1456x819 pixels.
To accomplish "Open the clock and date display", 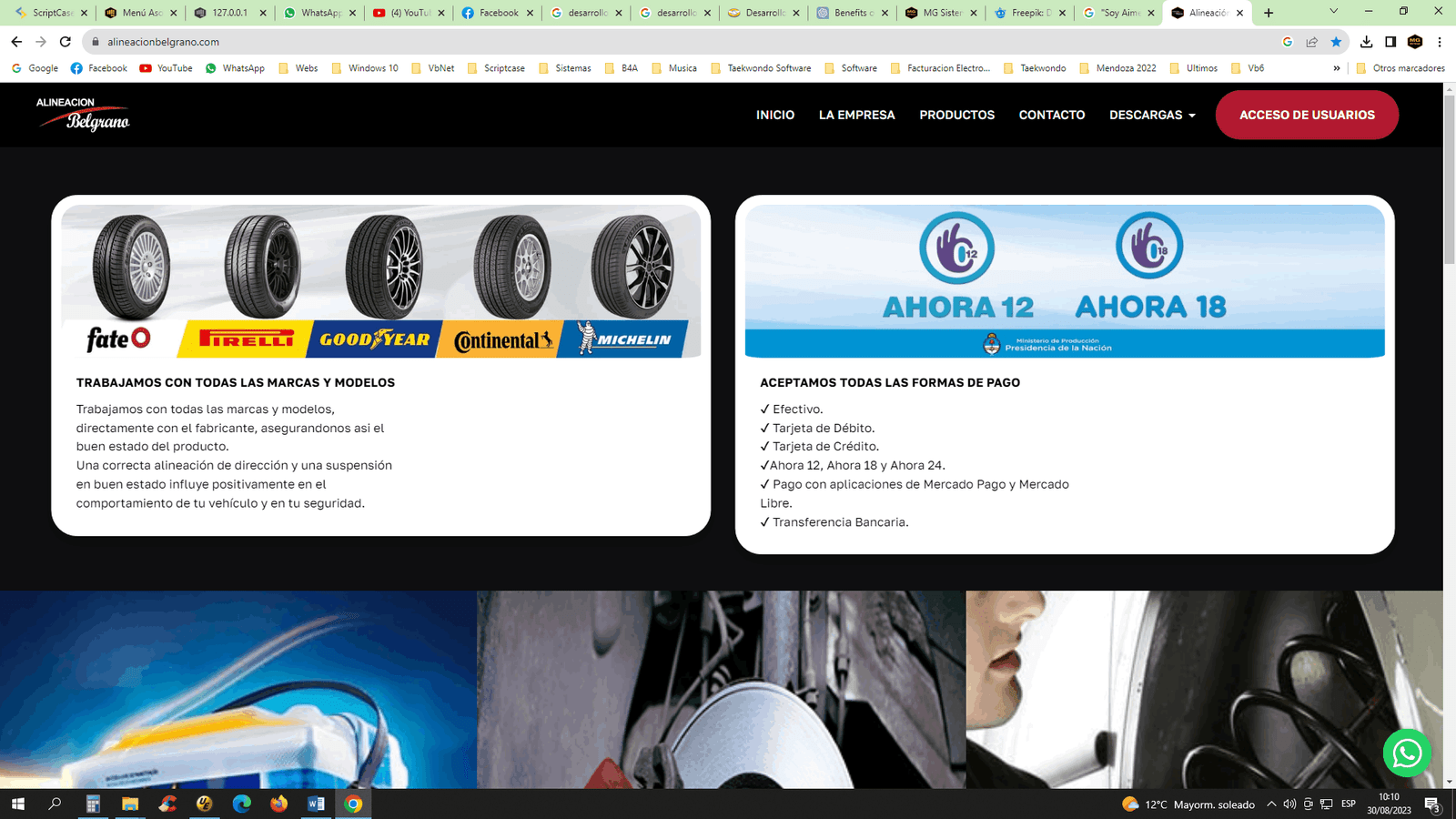I will tap(1389, 804).
